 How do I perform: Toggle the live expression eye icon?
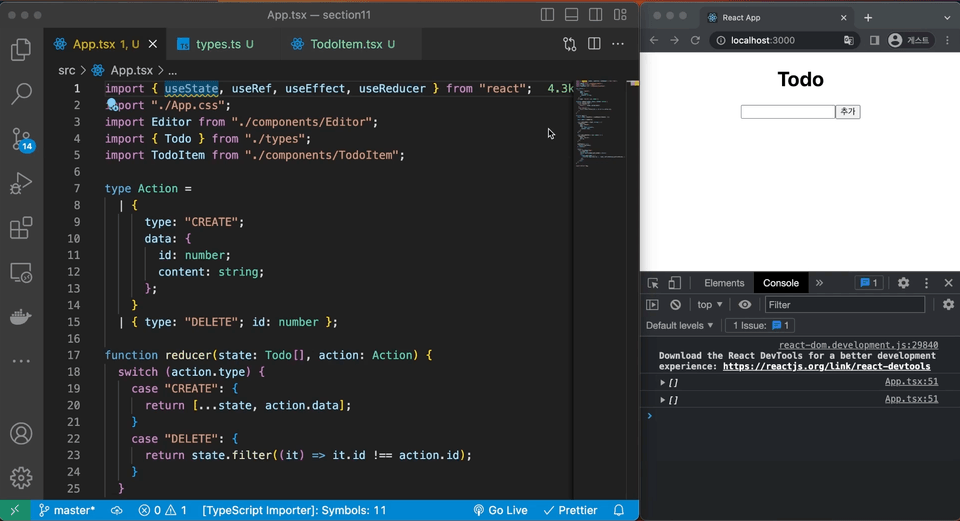(x=745, y=305)
